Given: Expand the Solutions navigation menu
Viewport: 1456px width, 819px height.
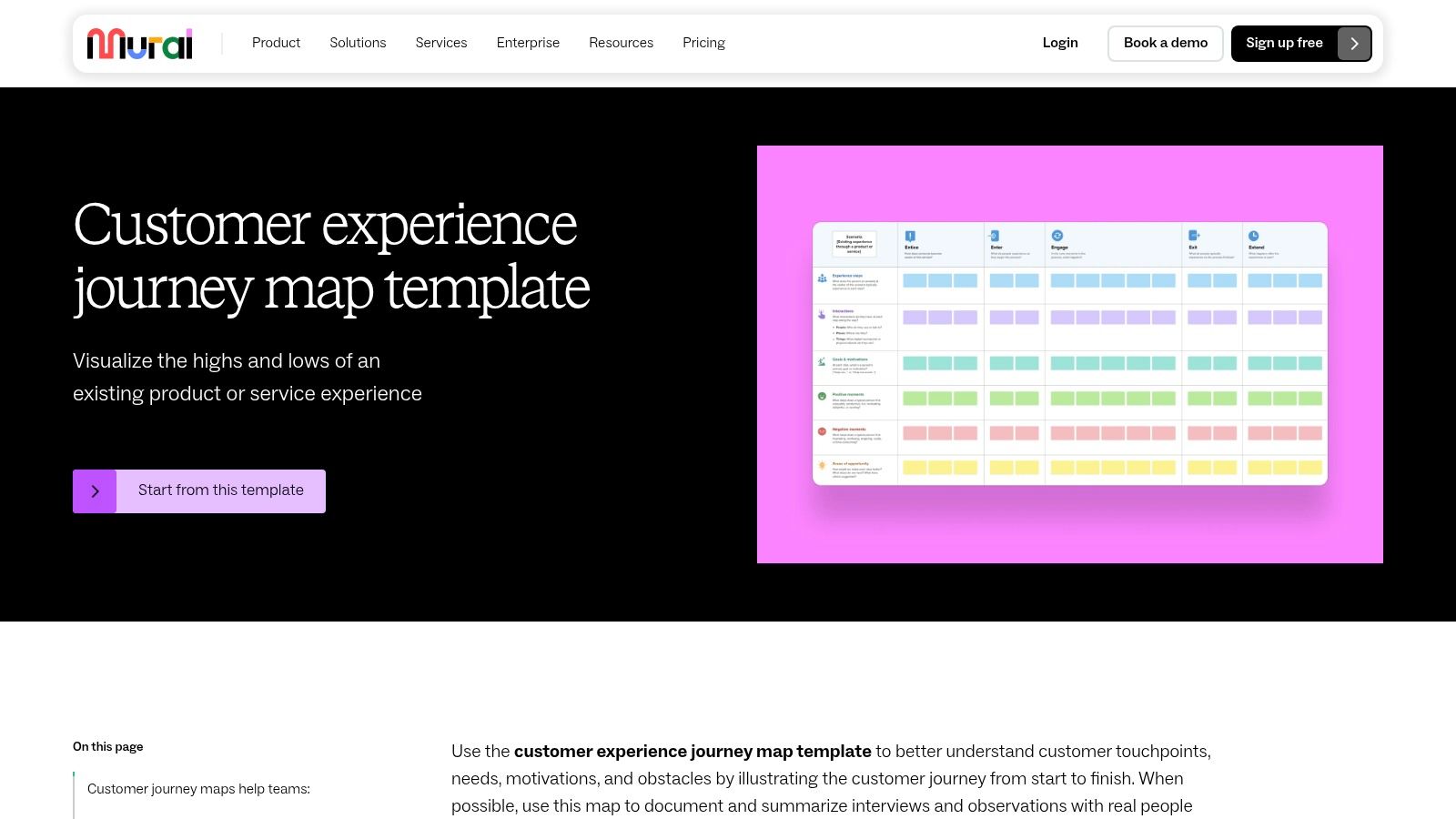Looking at the screenshot, I should click(358, 43).
